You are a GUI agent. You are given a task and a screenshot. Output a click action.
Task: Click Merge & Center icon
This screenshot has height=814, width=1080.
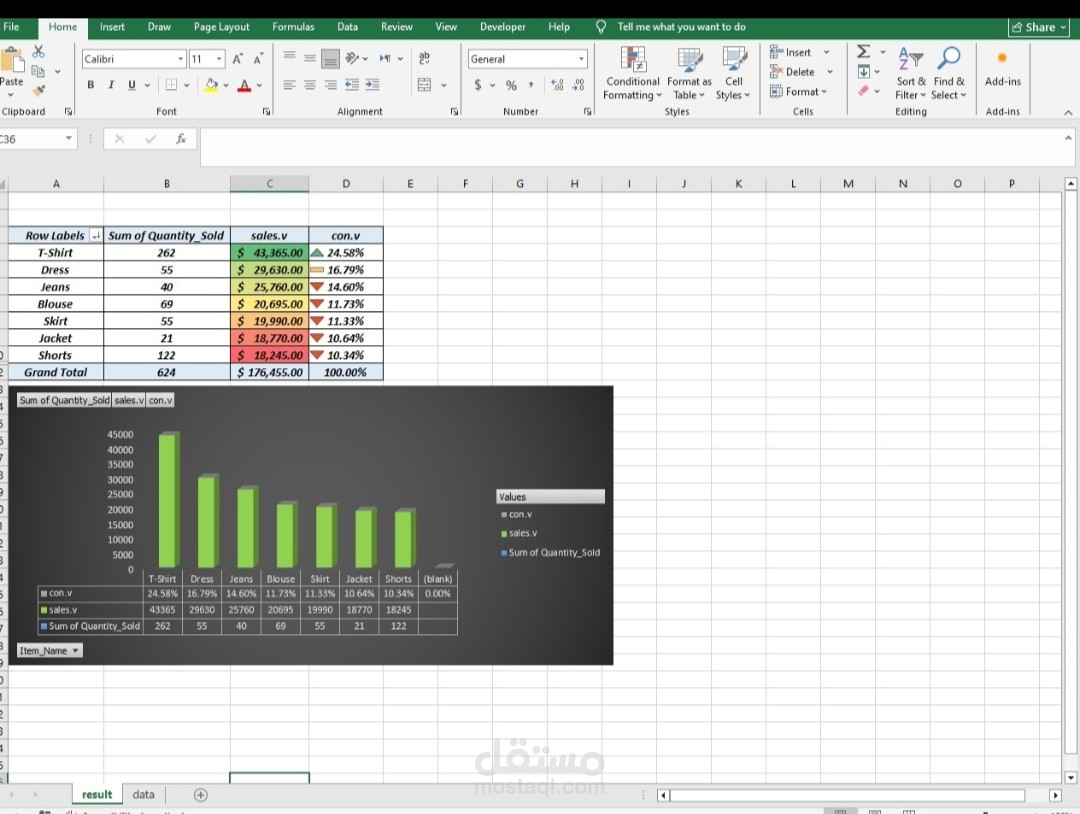[x=424, y=85]
